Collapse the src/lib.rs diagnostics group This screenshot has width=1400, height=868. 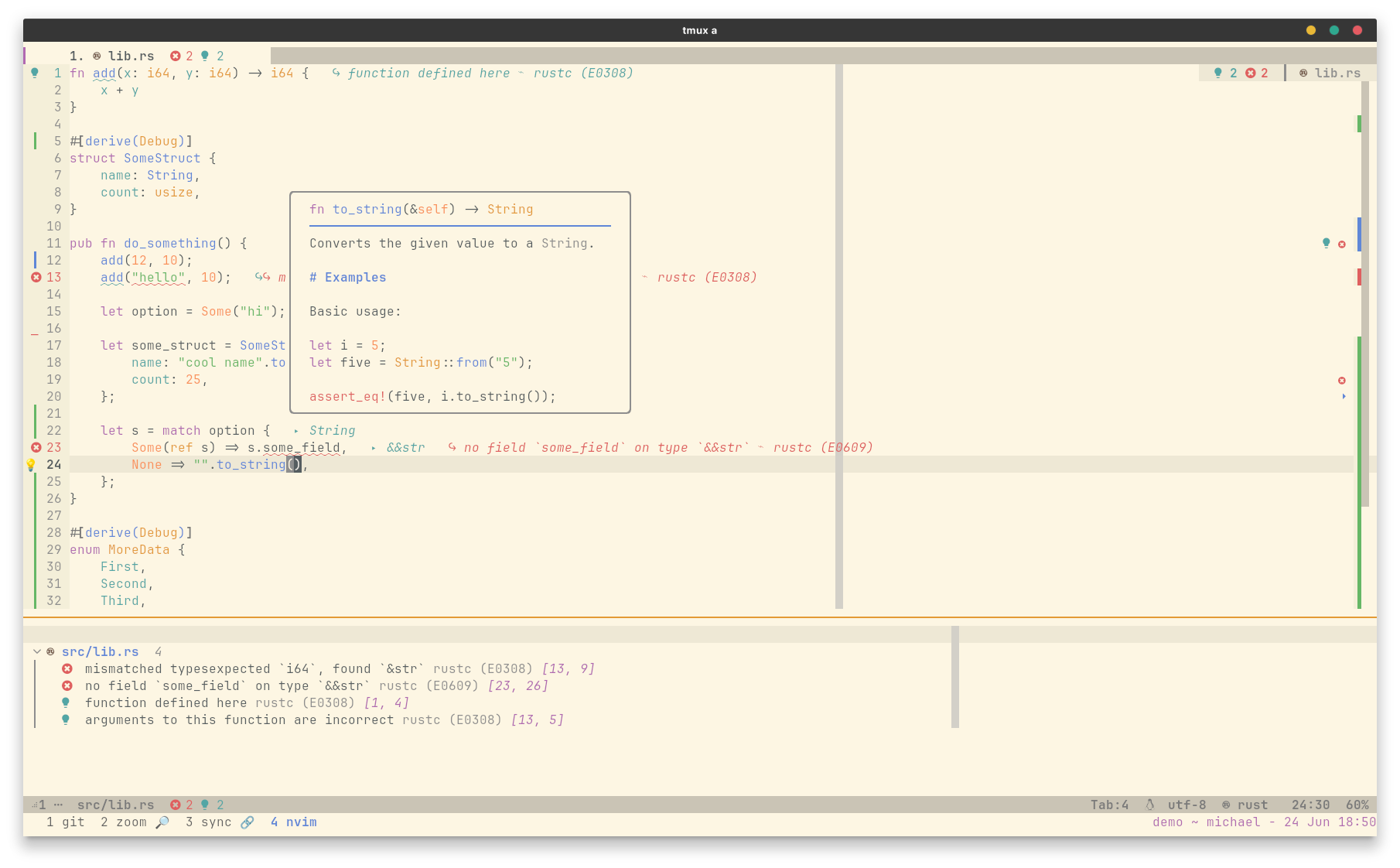pos(36,651)
